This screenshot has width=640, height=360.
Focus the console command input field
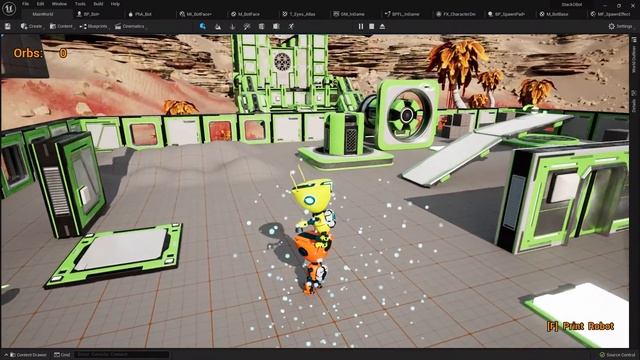point(122,355)
